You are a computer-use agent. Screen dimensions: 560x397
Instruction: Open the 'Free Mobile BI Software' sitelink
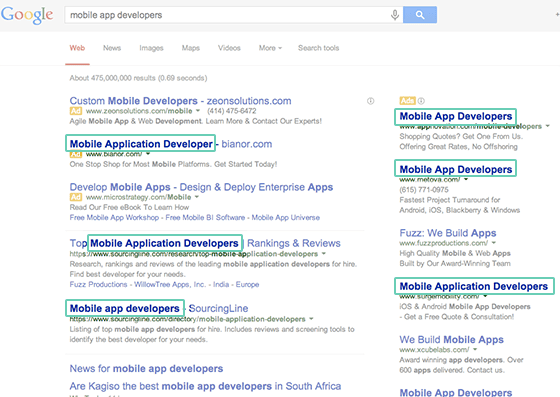click(205, 217)
